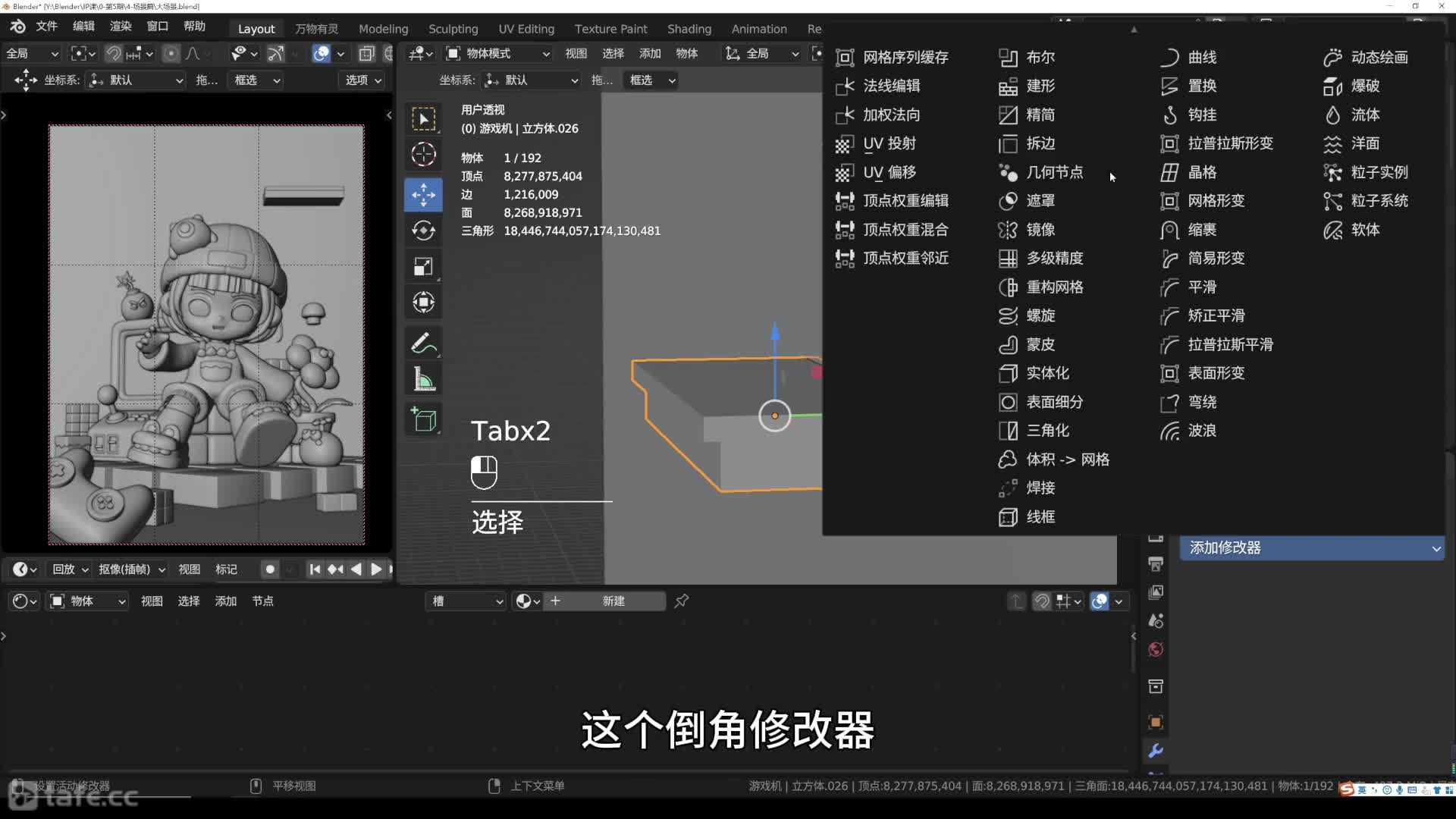Jump to first frame in playback controls
This screenshot has width=1456, height=819.
(x=315, y=570)
